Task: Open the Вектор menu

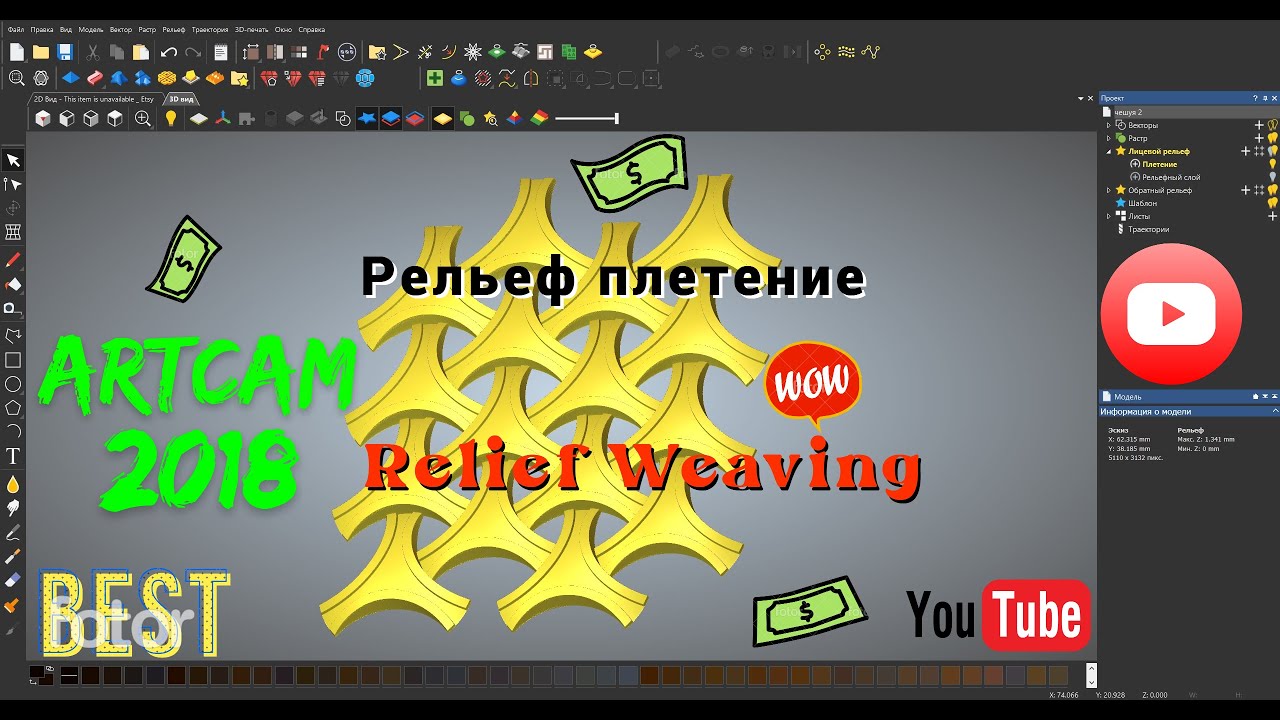Action: tap(120, 30)
